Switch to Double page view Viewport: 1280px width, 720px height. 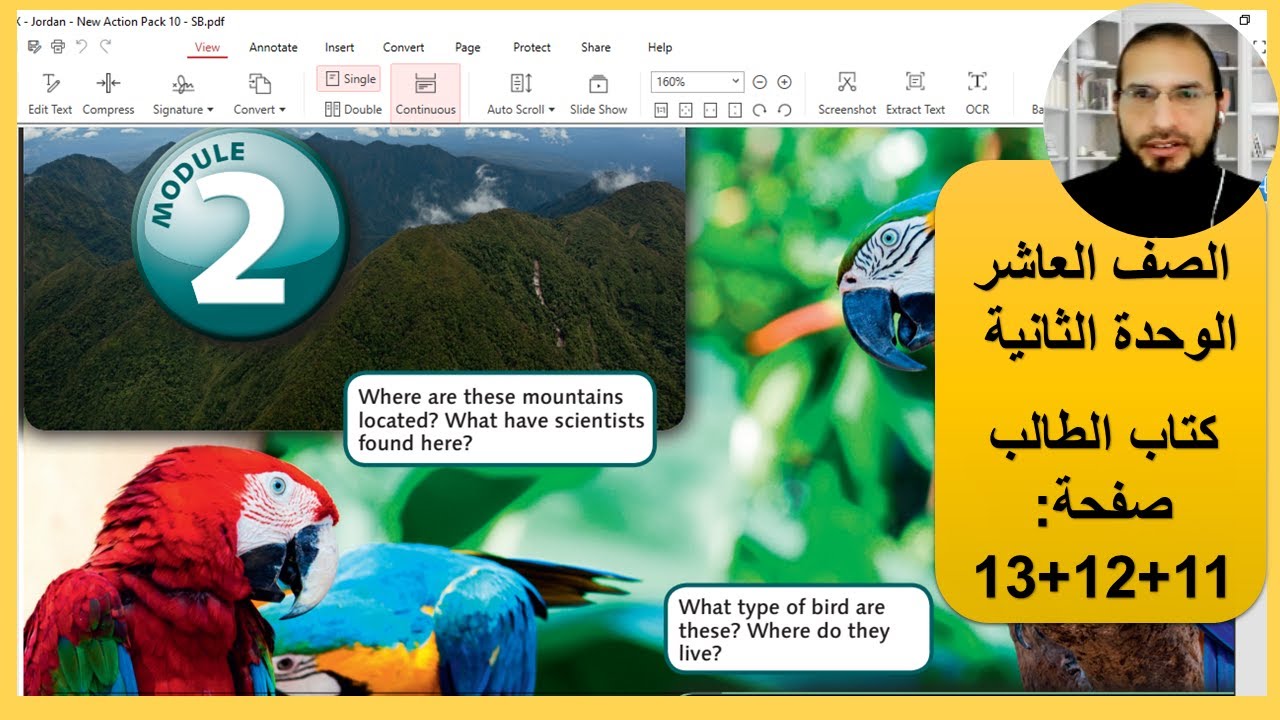[x=353, y=110]
